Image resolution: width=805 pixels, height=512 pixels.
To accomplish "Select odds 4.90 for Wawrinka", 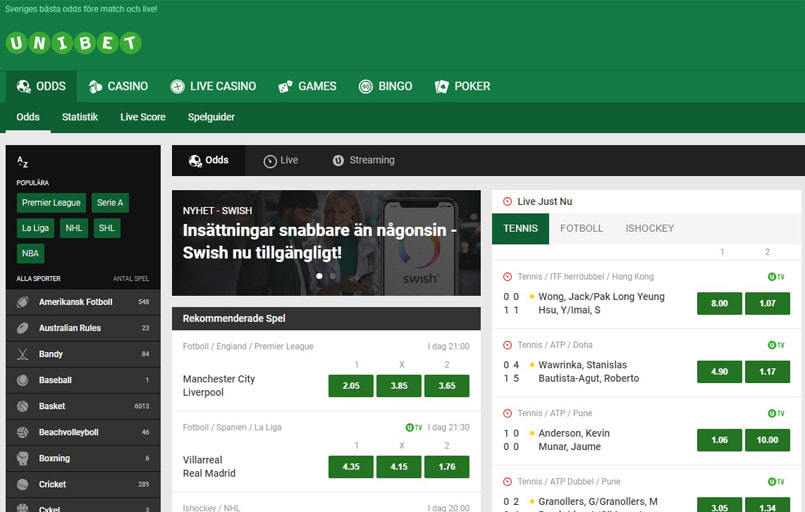I will coord(719,372).
